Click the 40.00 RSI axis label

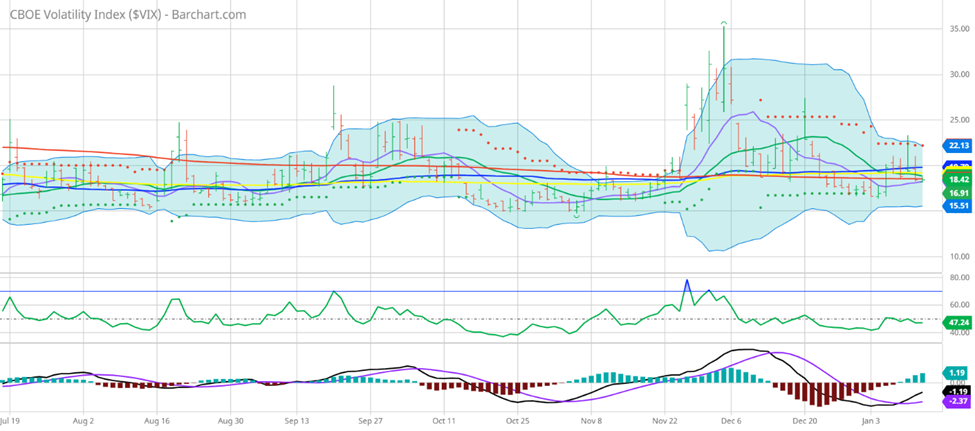pyautogui.click(x=958, y=333)
